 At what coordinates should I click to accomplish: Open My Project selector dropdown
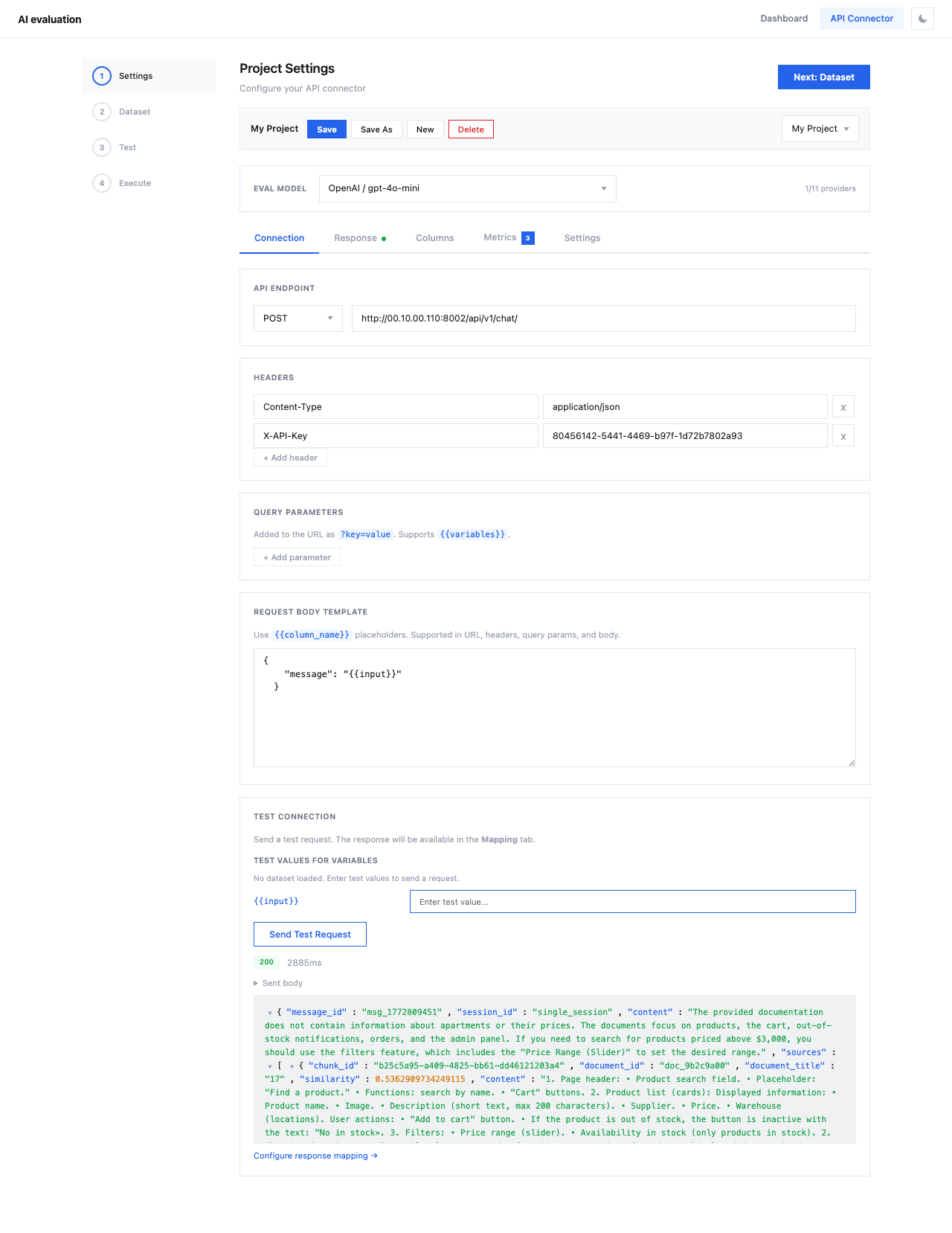pyautogui.click(x=820, y=129)
